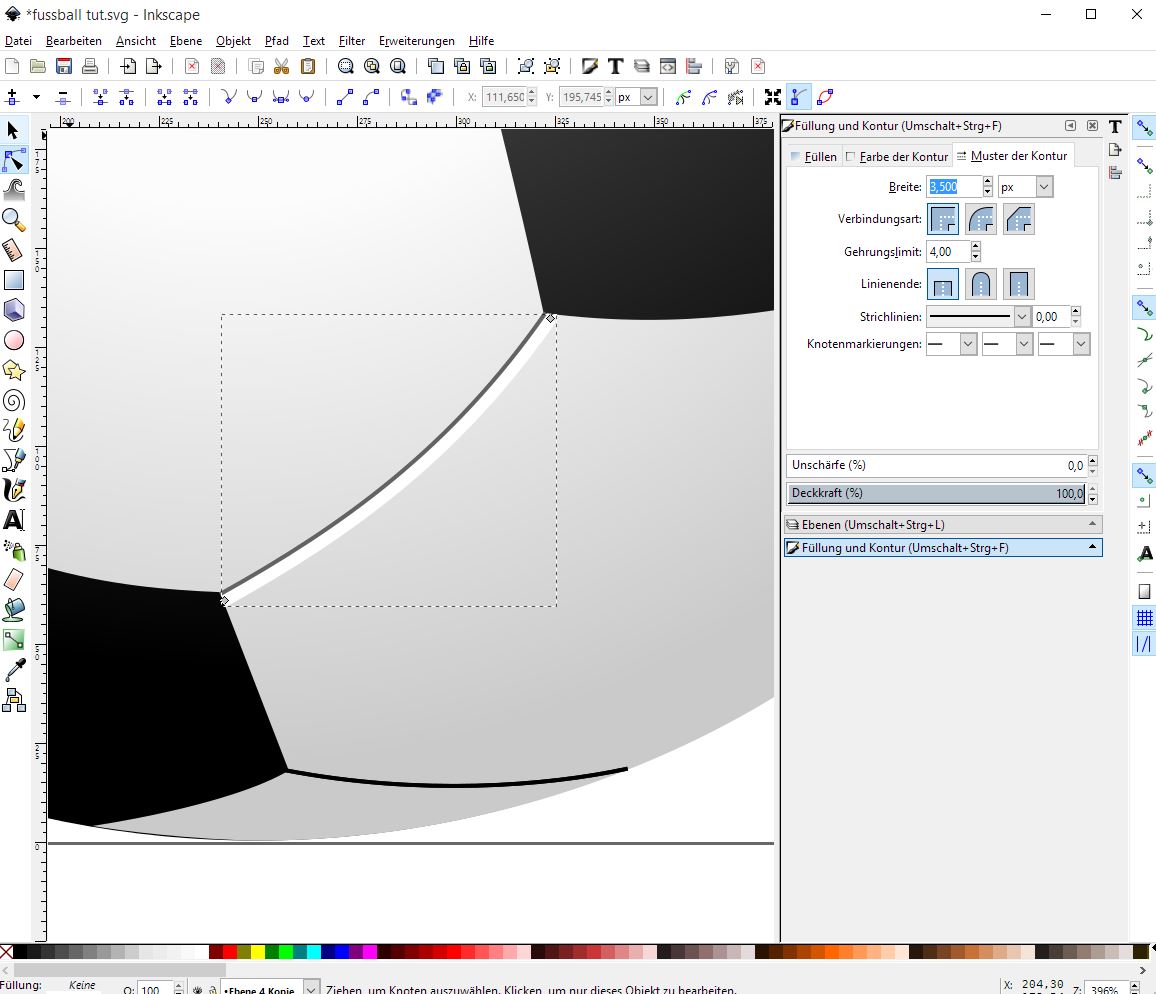Expand the Strichlinien dash pattern dropdown
This screenshot has width=1156, height=994.
tap(1022, 317)
